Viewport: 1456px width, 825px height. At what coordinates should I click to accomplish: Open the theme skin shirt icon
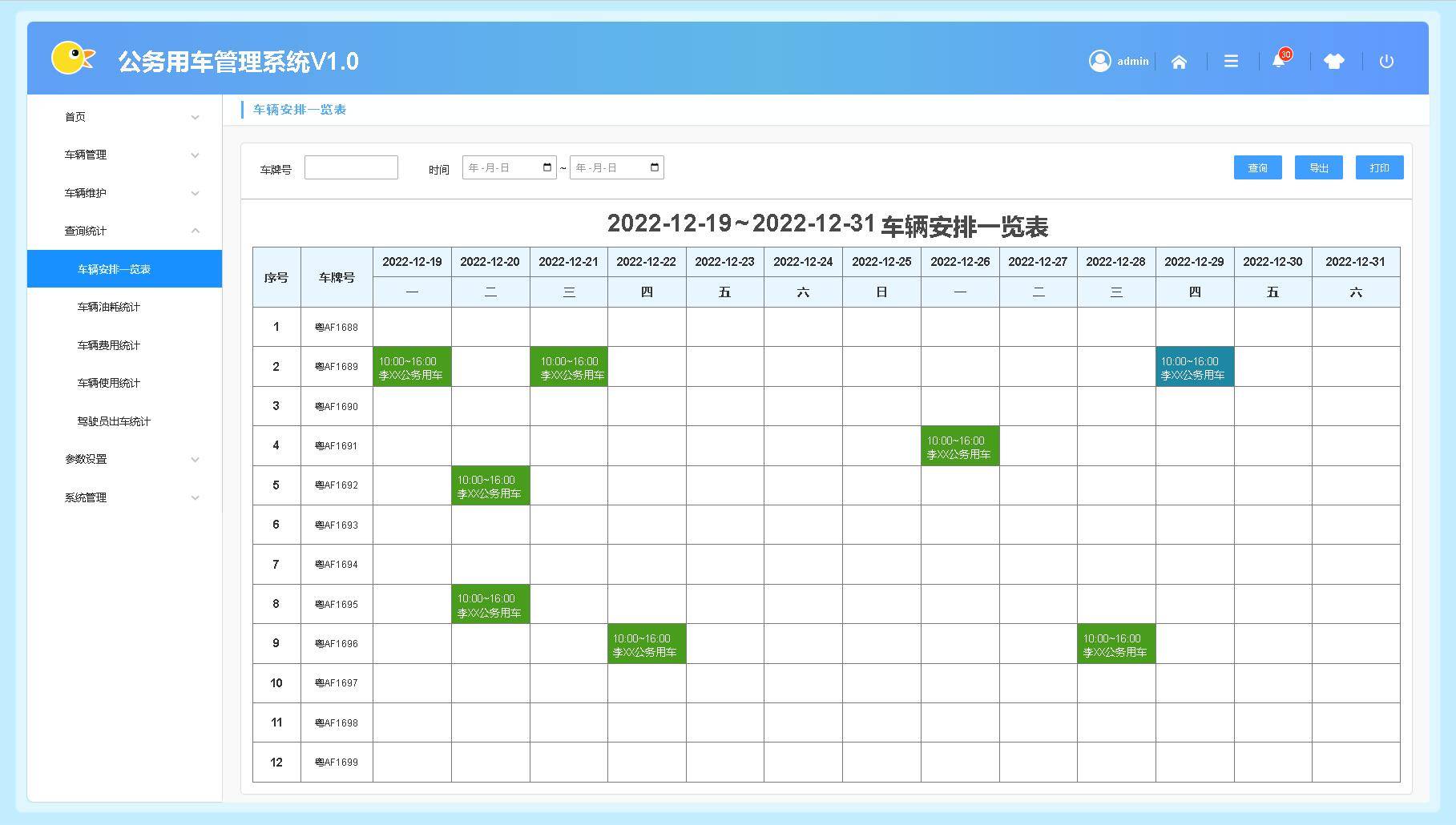click(1333, 62)
